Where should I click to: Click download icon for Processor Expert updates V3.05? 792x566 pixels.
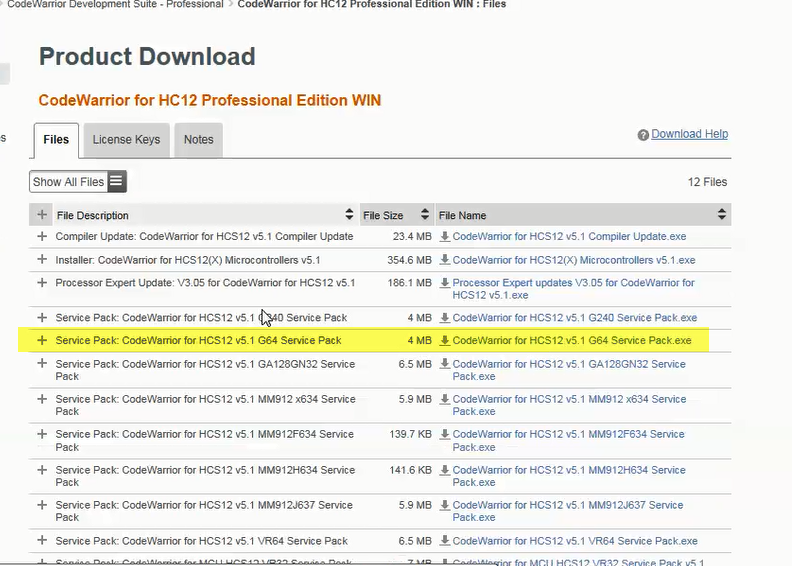coord(444,283)
